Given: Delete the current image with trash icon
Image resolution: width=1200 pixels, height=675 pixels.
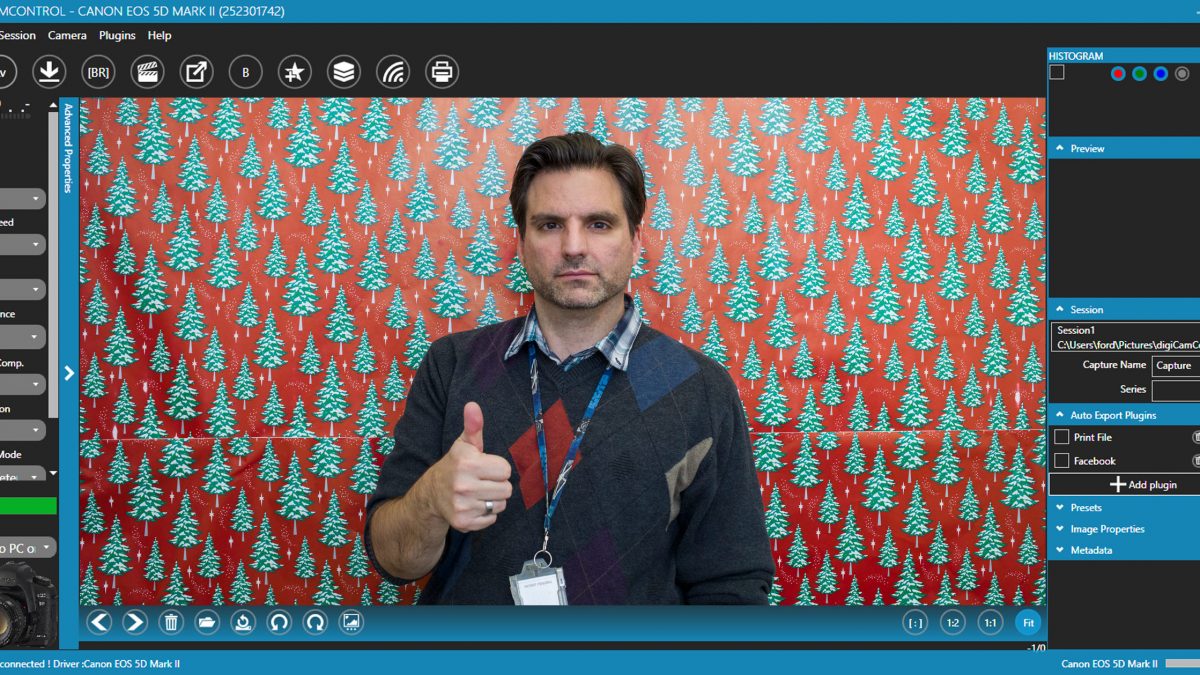Looking at the screenshot, I should point(171,622).
